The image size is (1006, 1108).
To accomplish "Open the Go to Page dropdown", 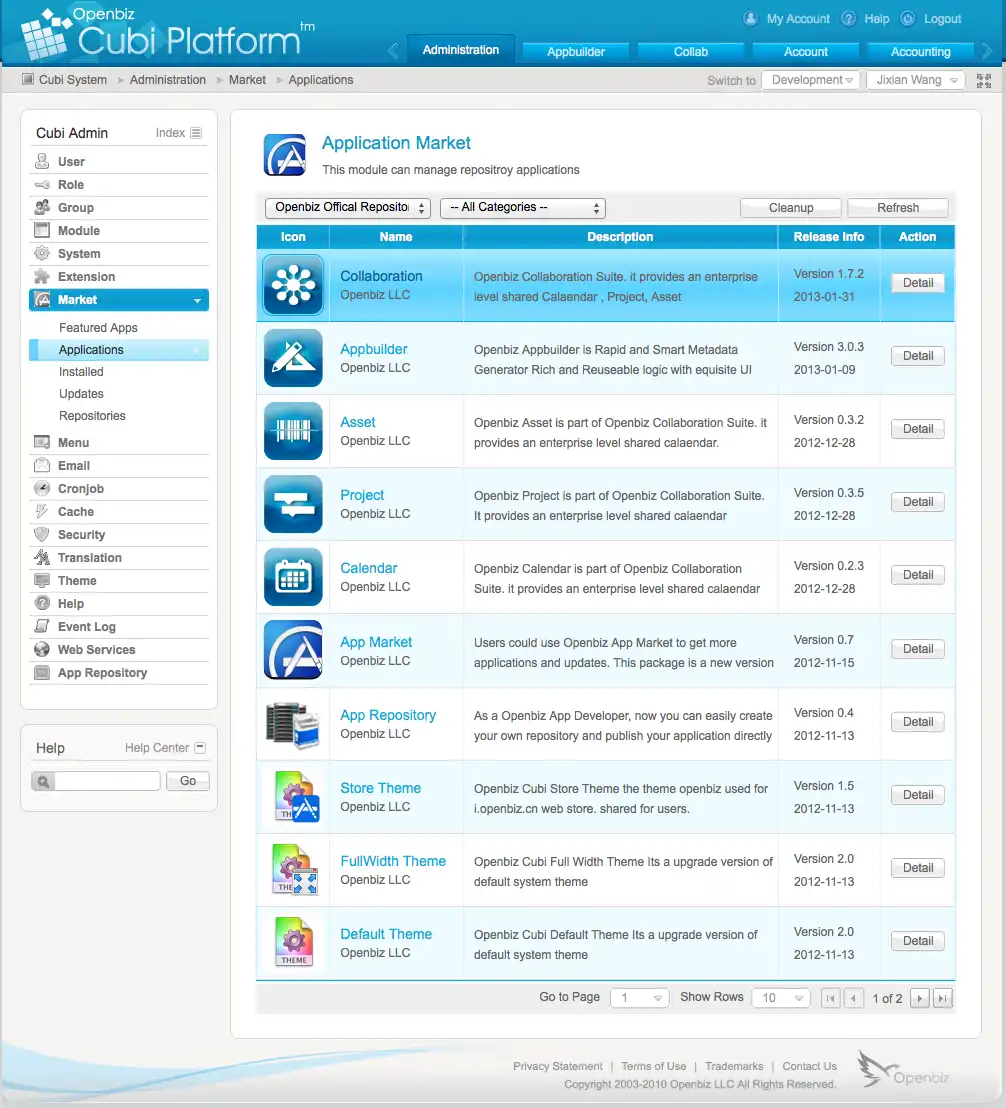I will [x=639, y=998].
